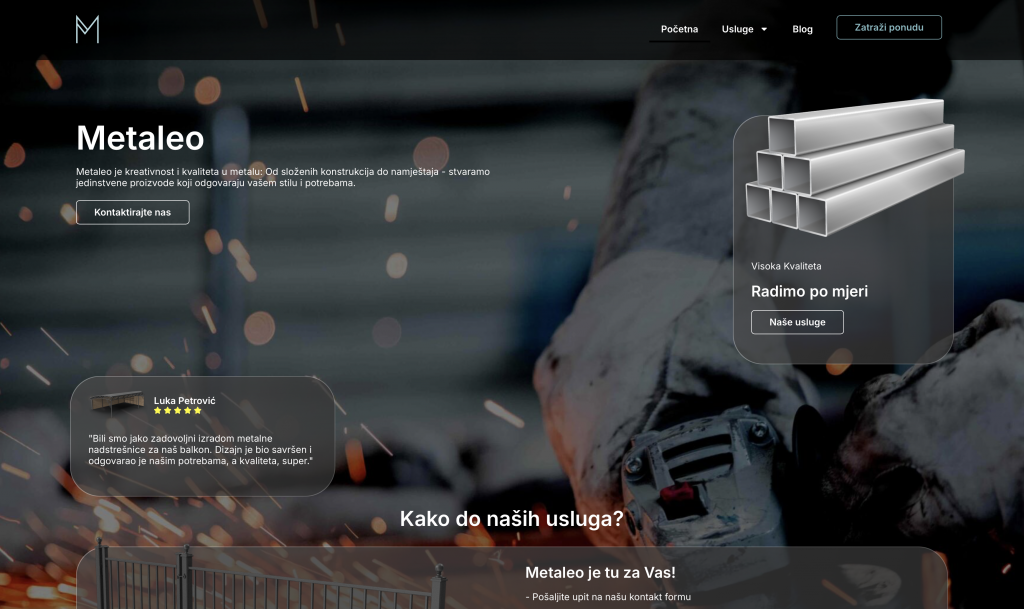Click the fifth yellow star in the rating
Screen dimensions: 1024x609
tap(197, 410)
